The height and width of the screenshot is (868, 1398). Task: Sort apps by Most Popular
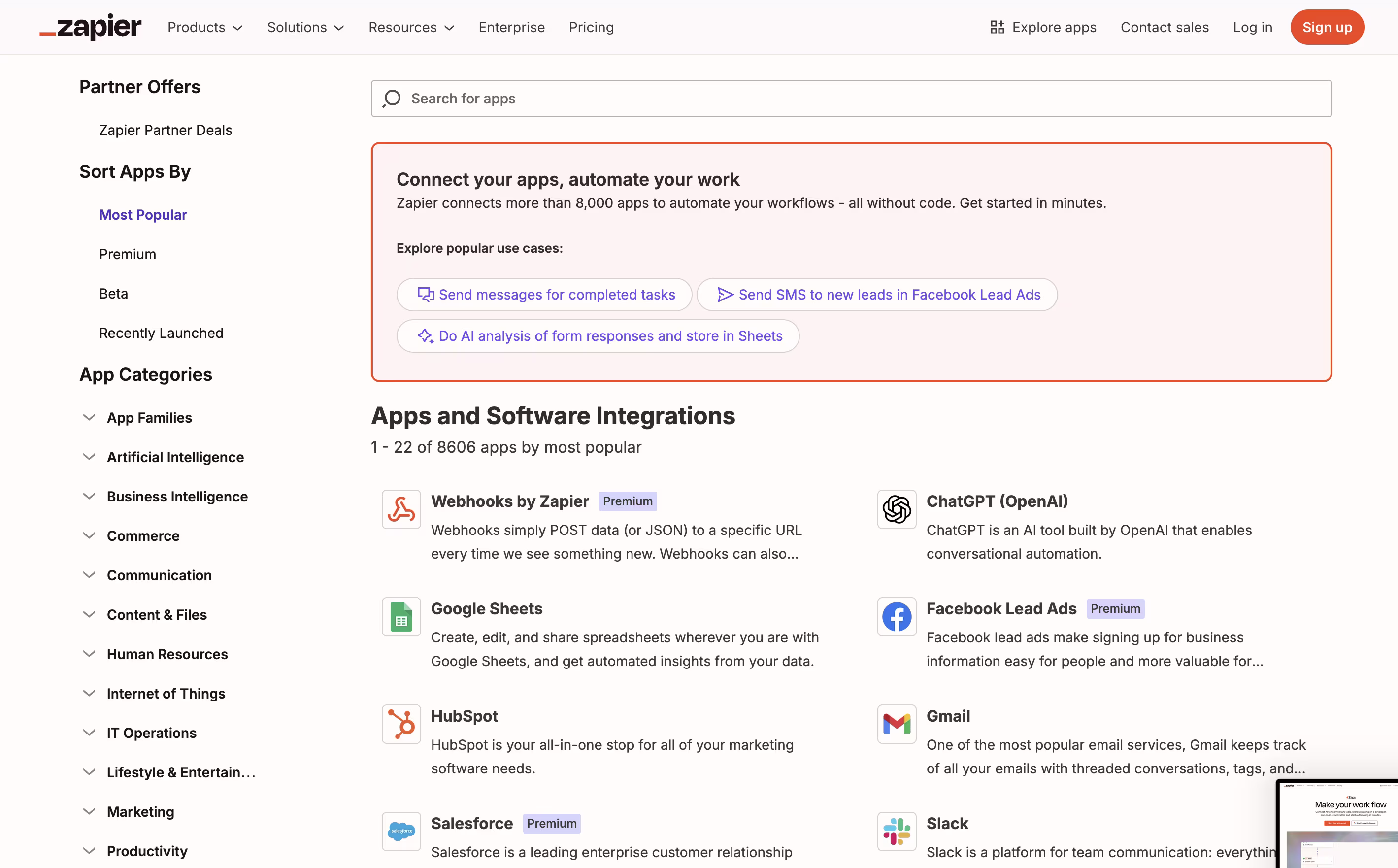coord(143,215)
